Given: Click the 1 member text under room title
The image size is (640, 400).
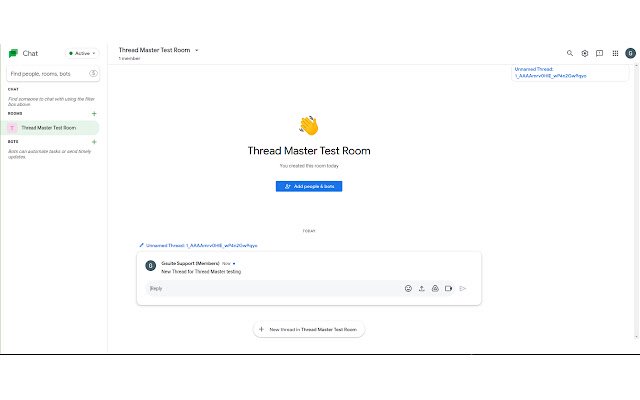Looking at the screenshot, I should [x=129, y=58].
